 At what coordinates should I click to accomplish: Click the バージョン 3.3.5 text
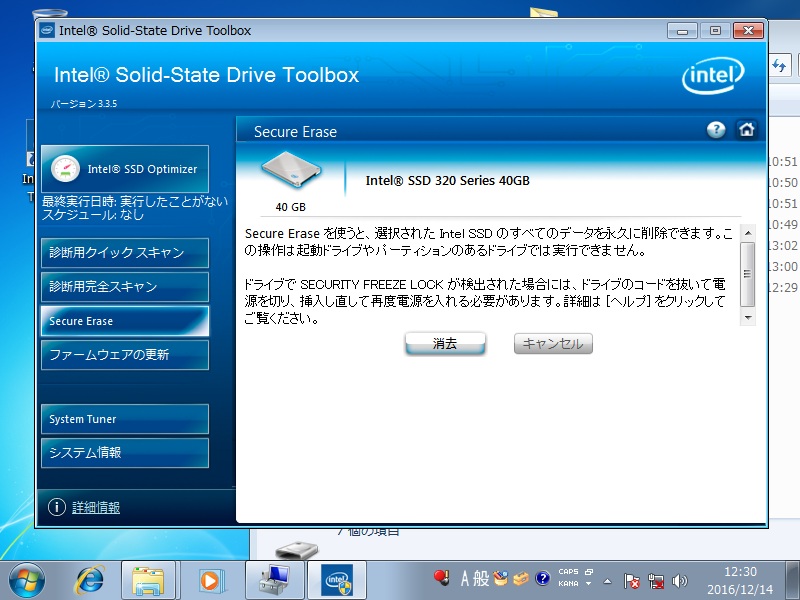coord(84,104)
